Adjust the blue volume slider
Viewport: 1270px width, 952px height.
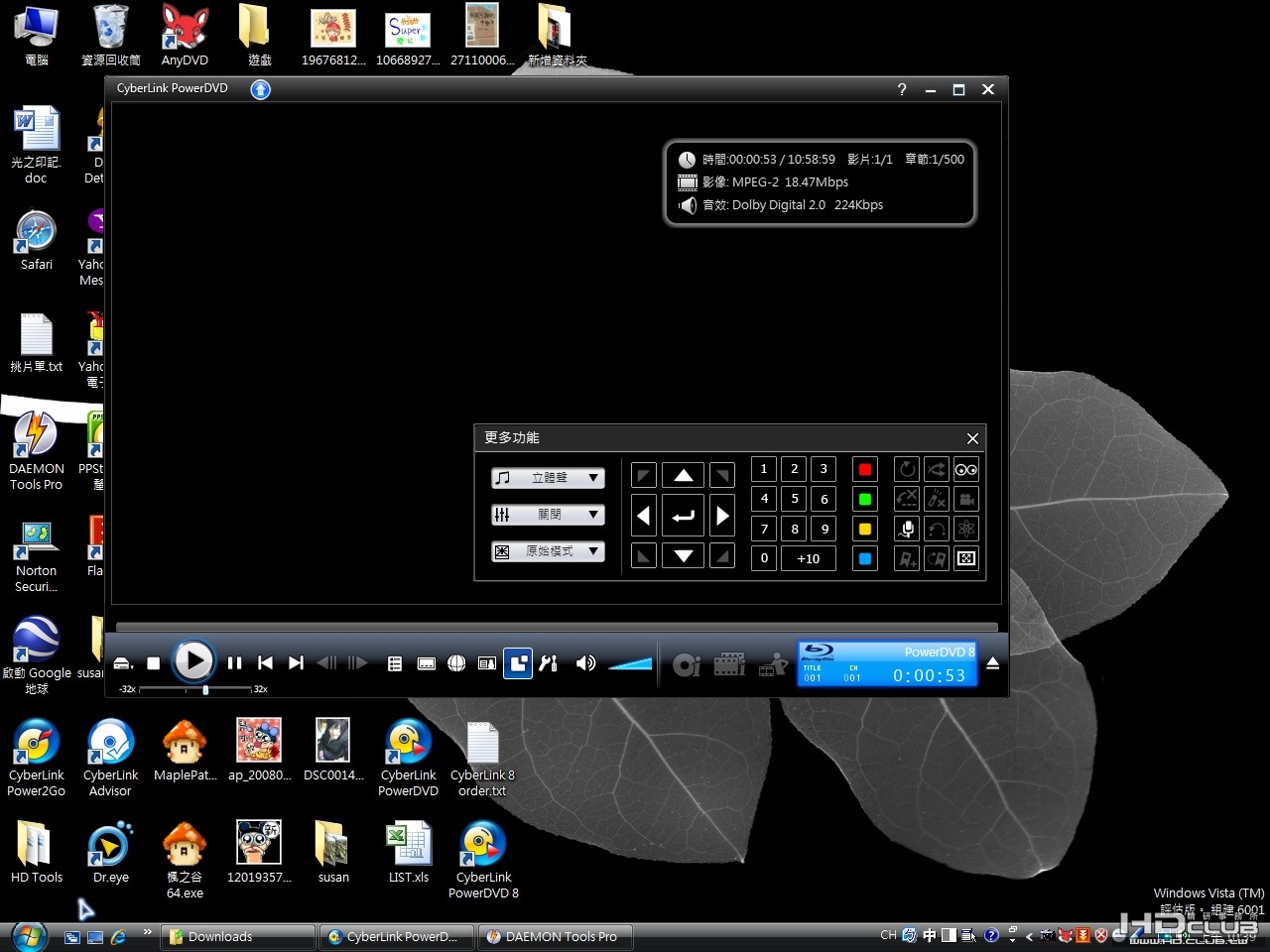click(x=631, y=663)
